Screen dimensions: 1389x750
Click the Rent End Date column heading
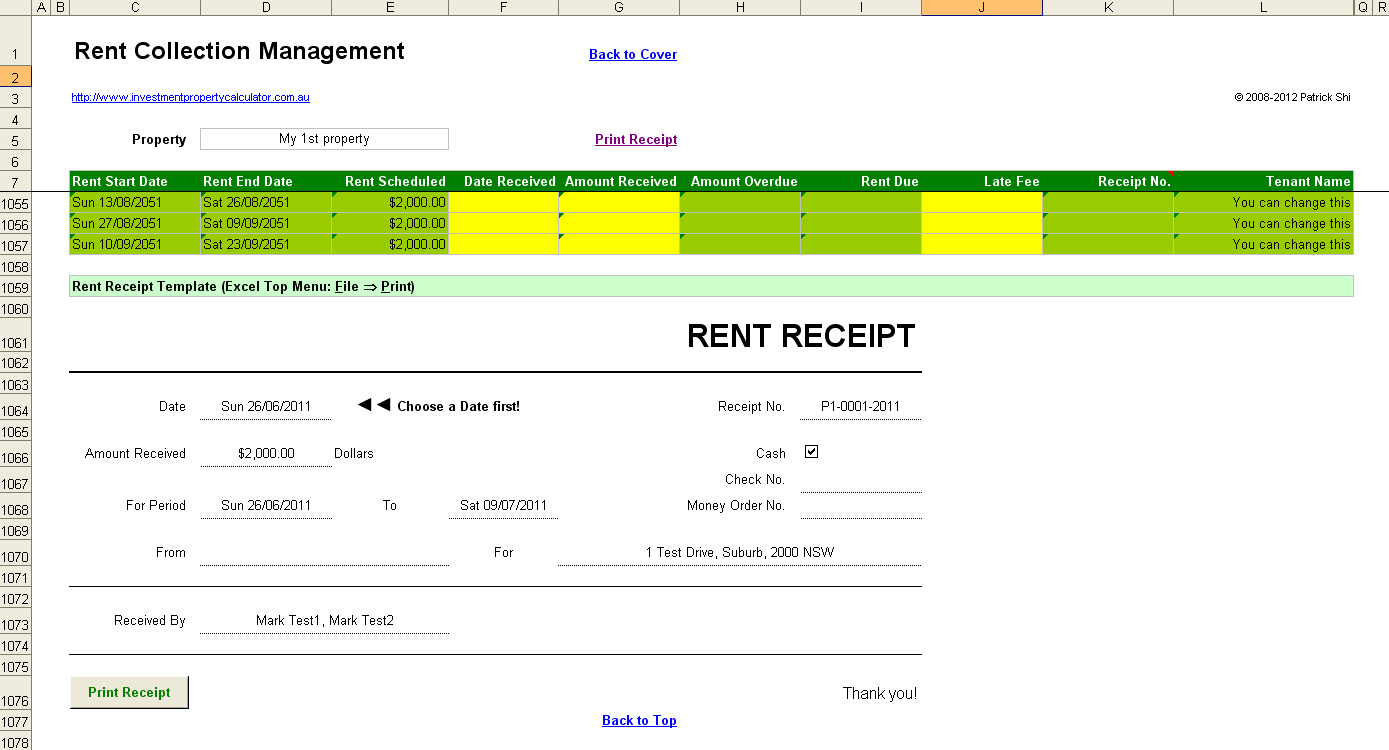266,182
